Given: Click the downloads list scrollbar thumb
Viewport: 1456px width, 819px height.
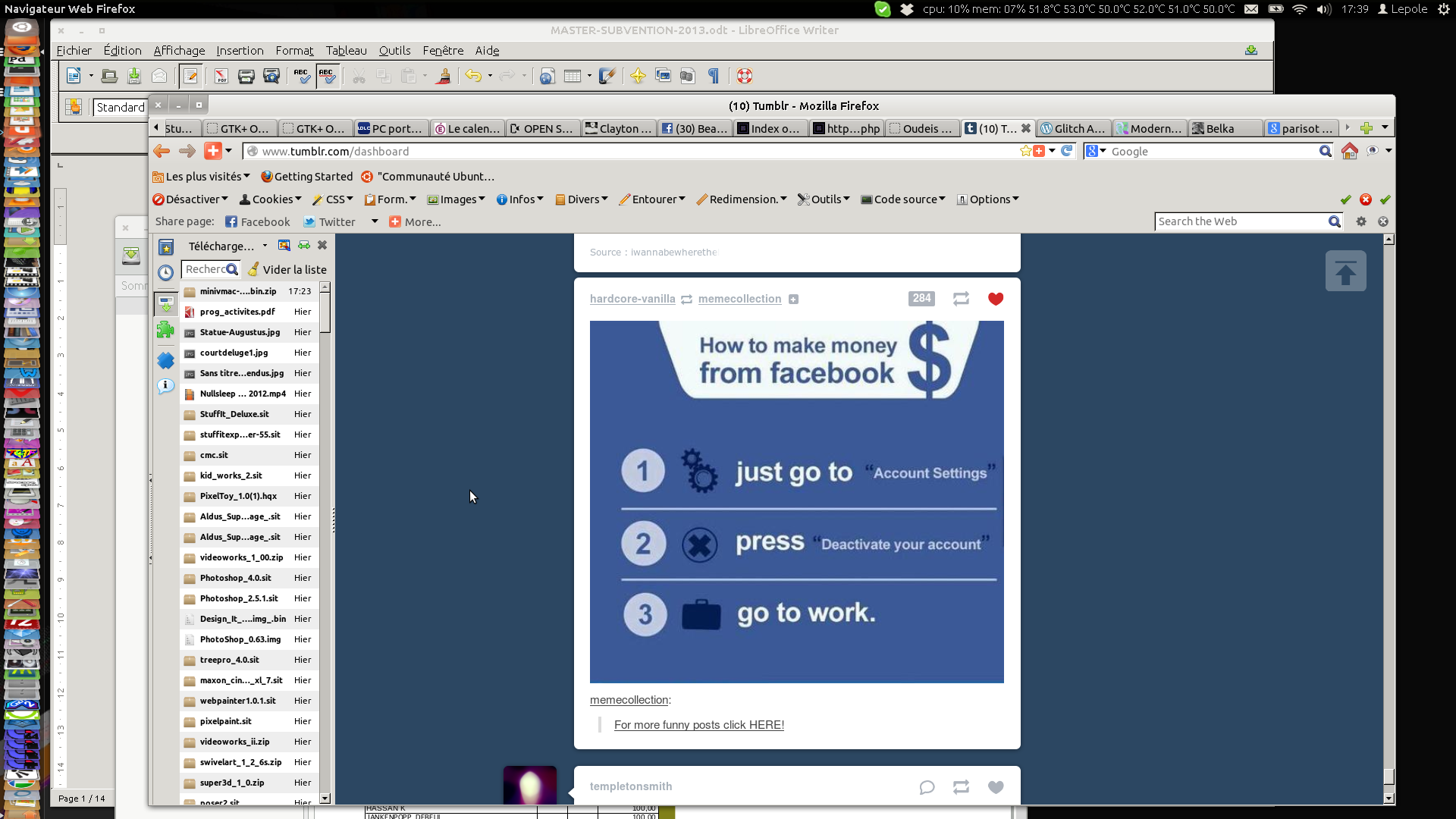Looking at the screenshot, I should [x=325, y=312].
